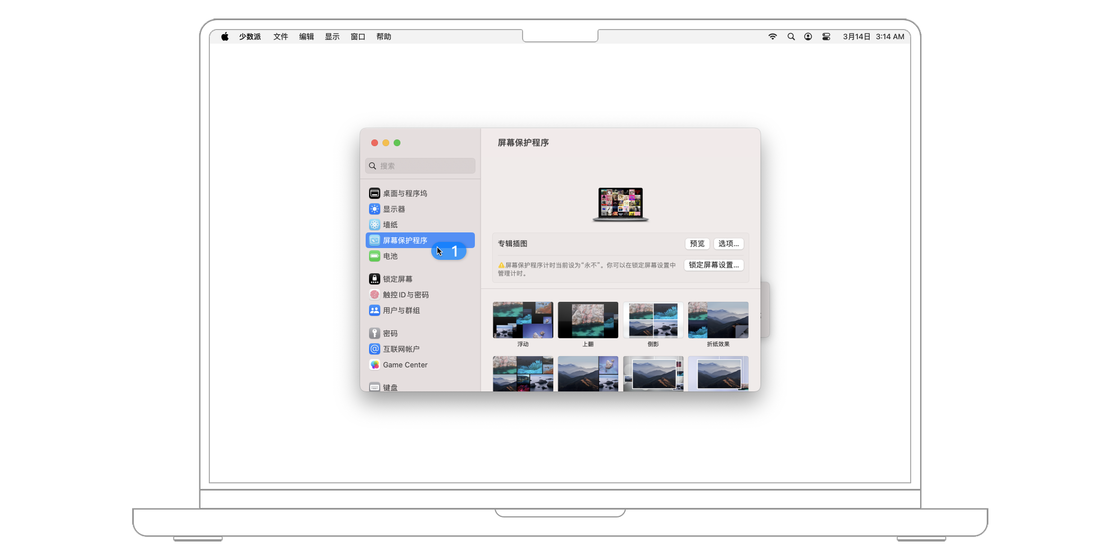The image size is (1120, 560).
Task: Click the 屏幕保护程序 pane title
Action: pyautogui.click(x=524, y=143)
